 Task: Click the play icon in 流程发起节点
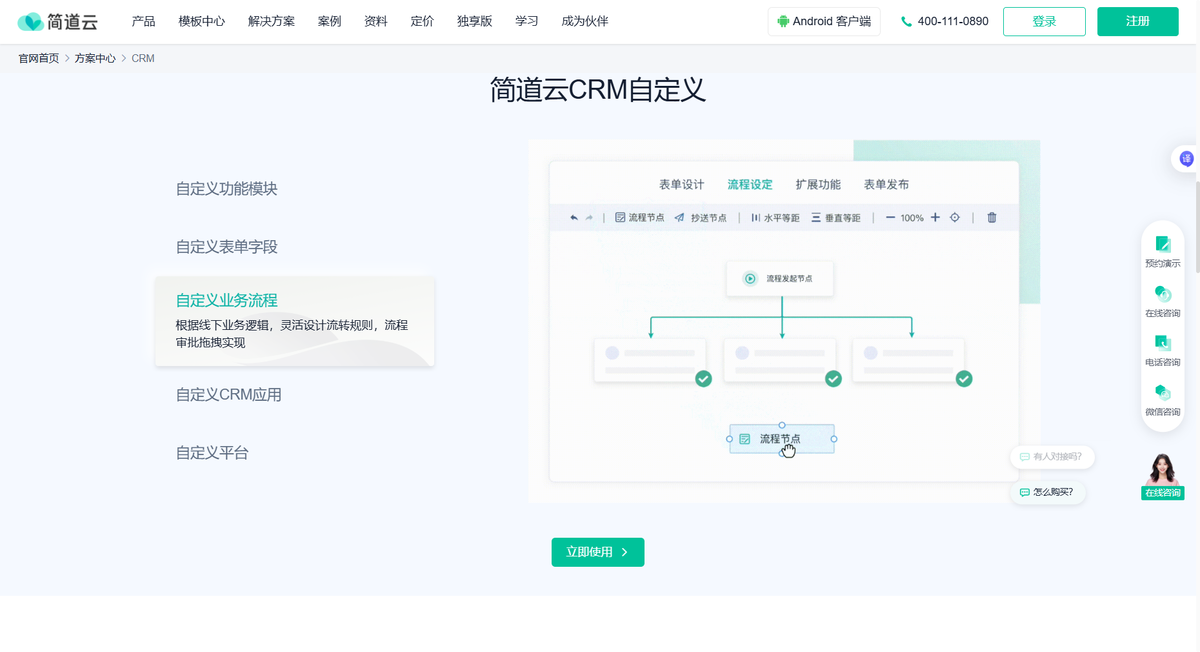tap(750, 279)
